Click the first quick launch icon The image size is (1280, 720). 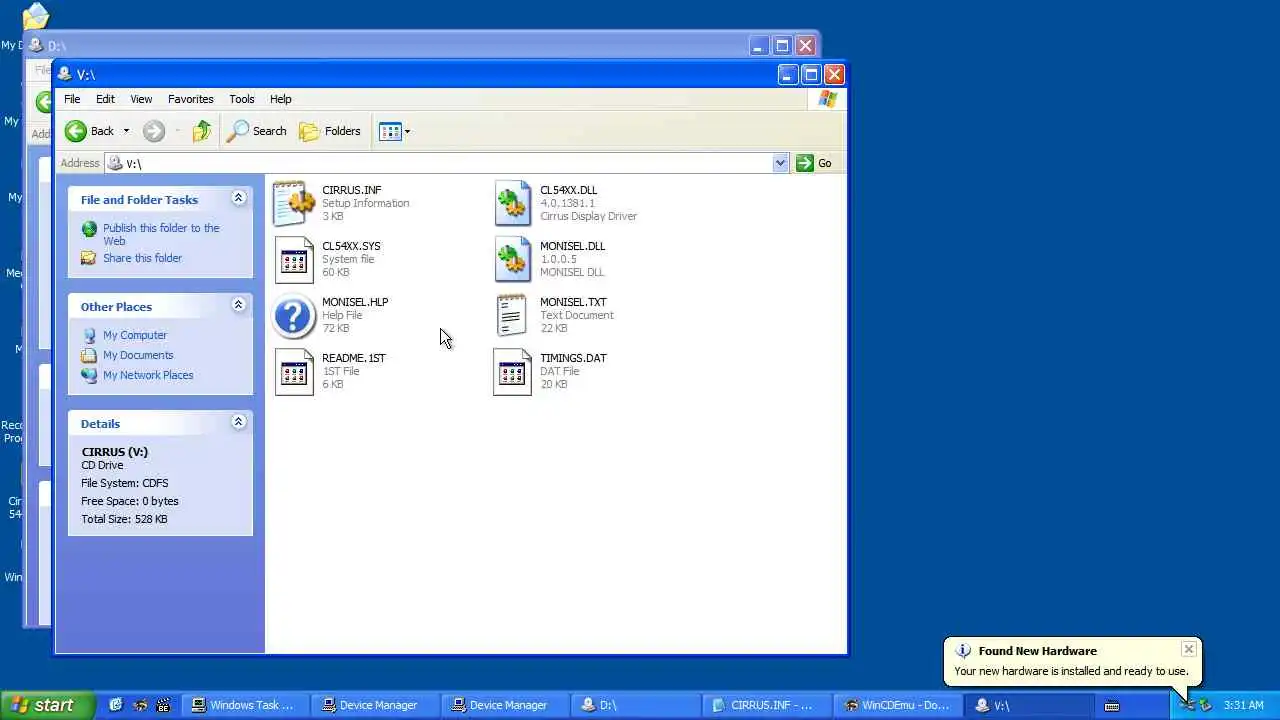(116, 705)
